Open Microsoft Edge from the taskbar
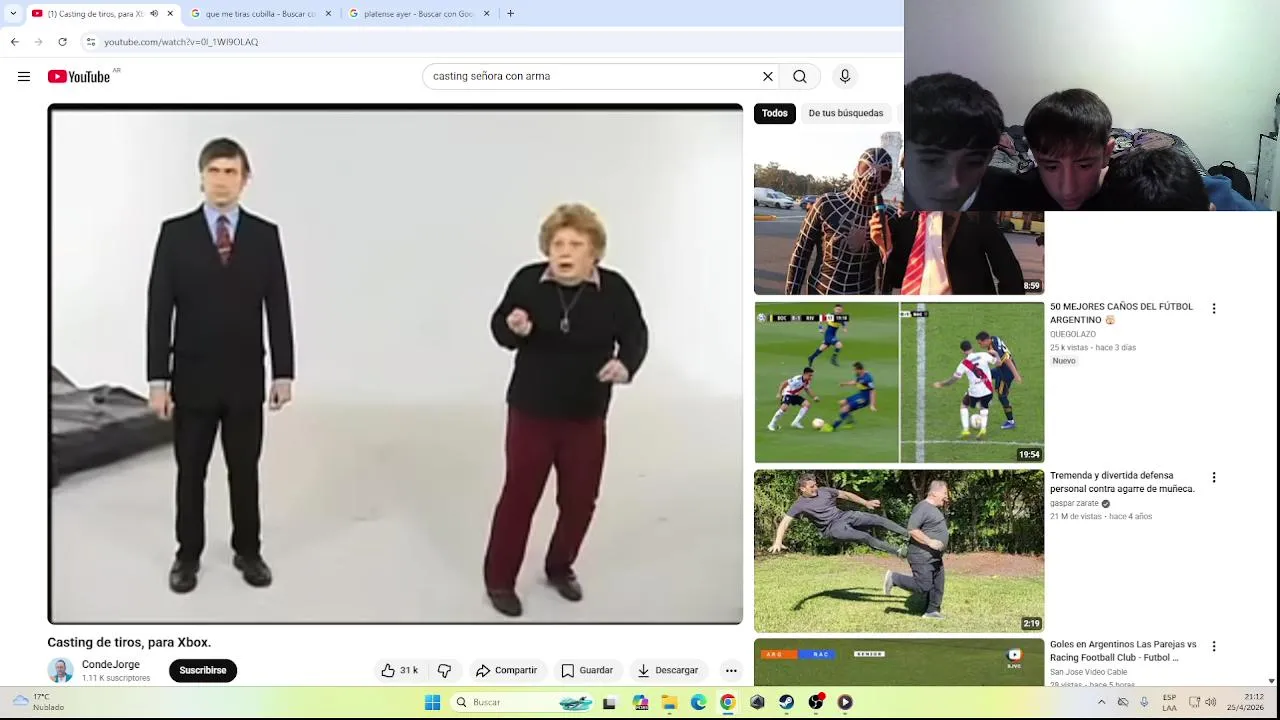Screen dimensions: 1280x720 (x=698, y=702)
